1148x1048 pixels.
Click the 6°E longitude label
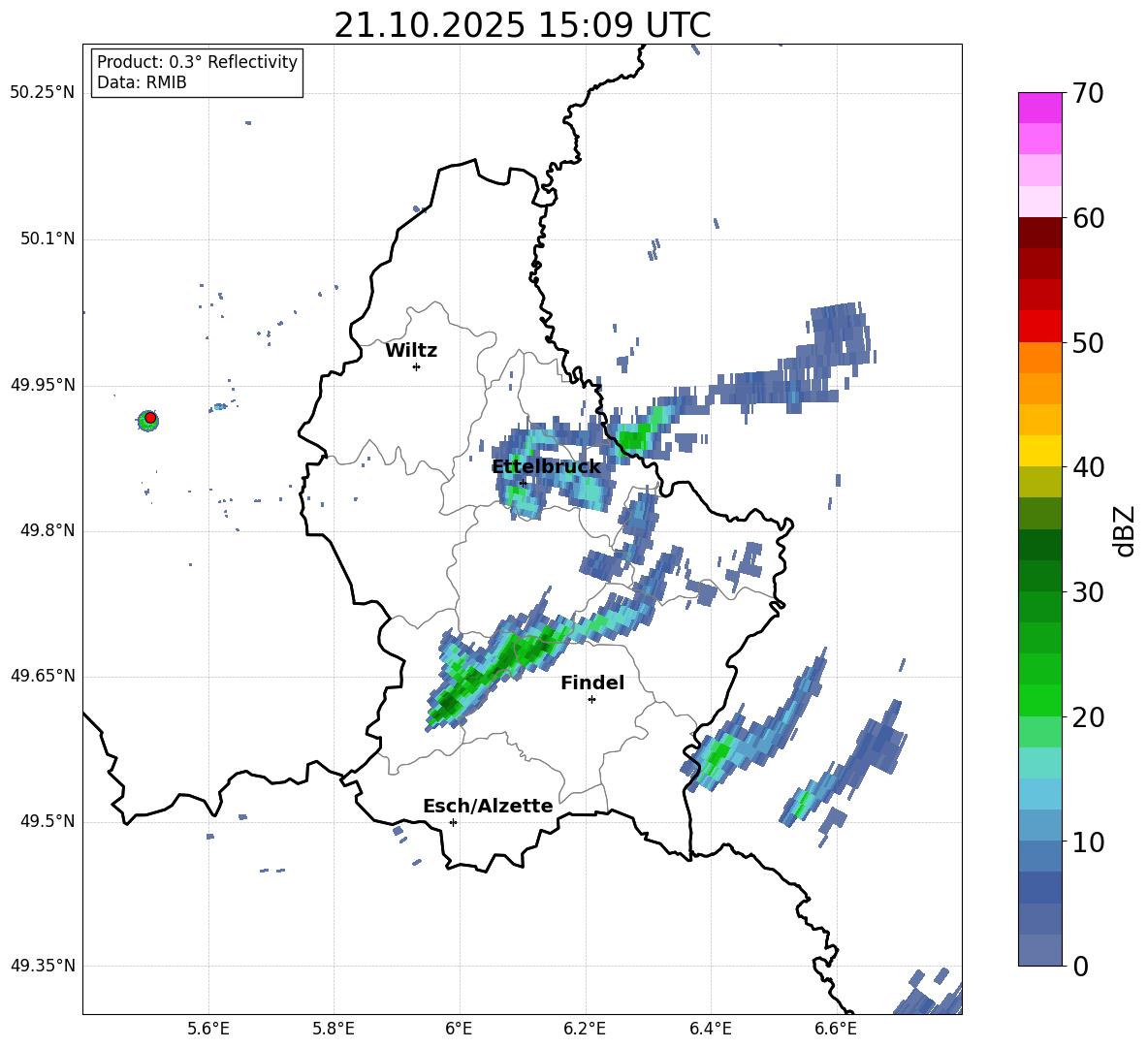click(x=459, y=1029)
